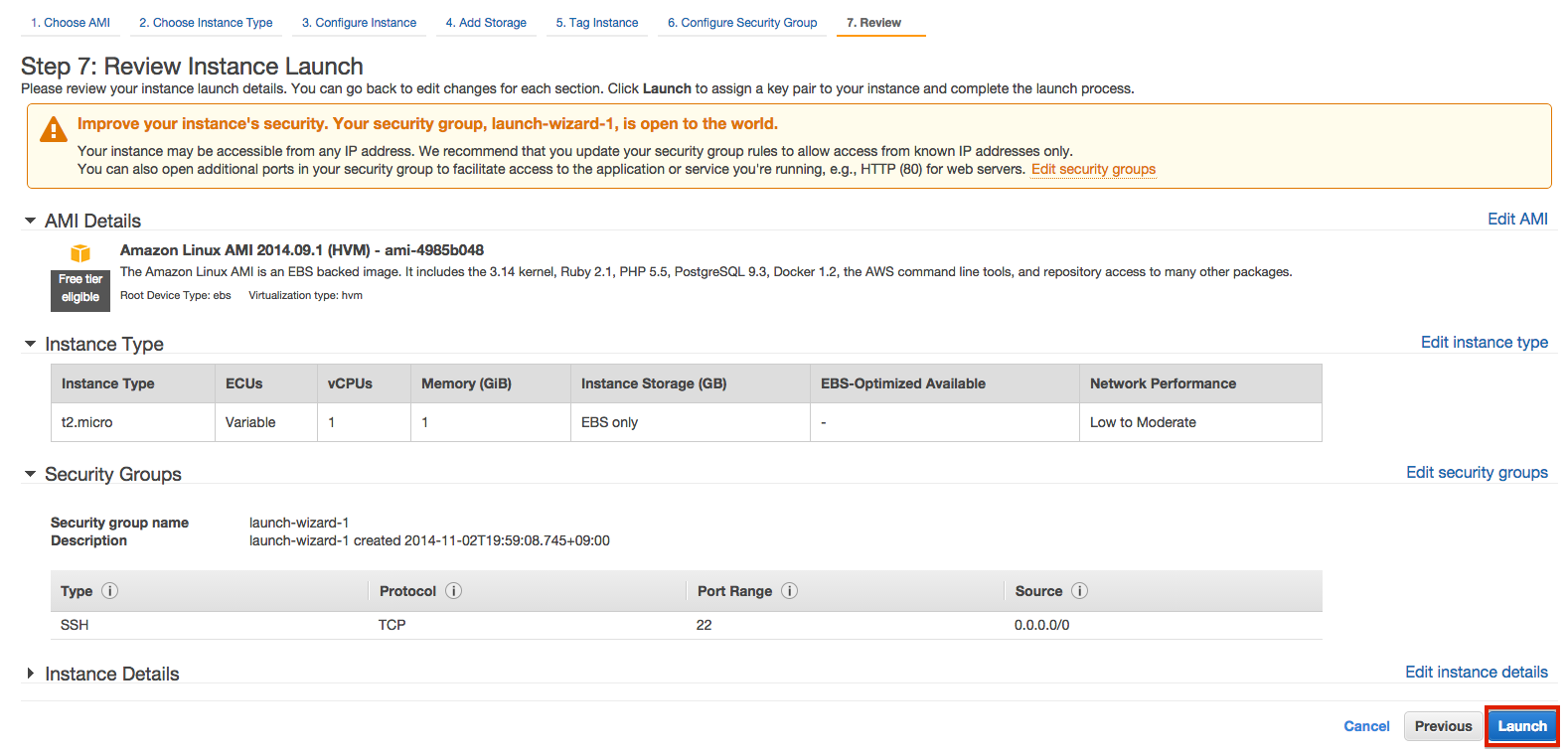Click the info icon next to Port Range
This screenshot has height=756, width=1568.
coord(790,591)
